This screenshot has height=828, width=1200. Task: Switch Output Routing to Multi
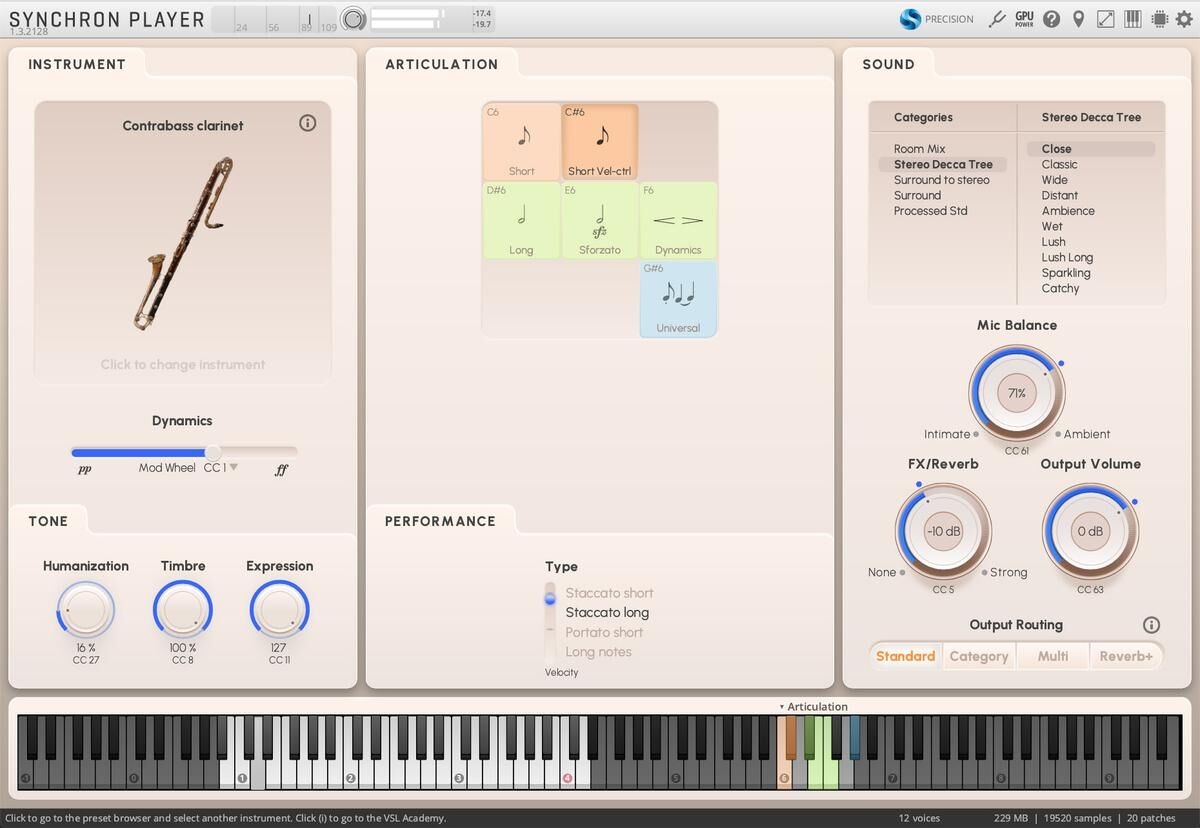pyautogui.click(x=1052, y=656)
